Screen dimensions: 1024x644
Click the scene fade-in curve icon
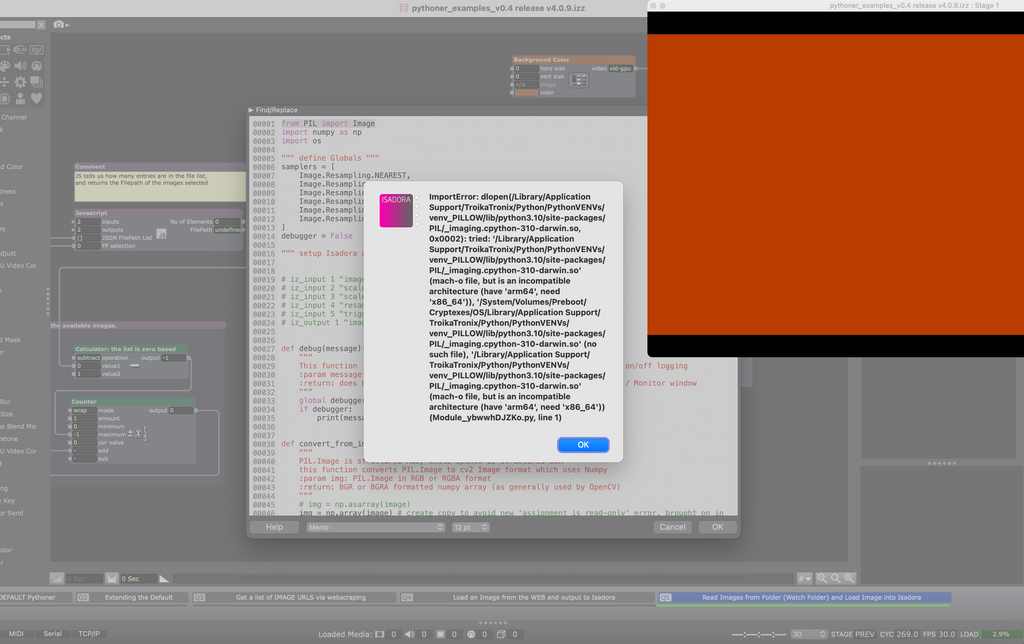(57, 579)
